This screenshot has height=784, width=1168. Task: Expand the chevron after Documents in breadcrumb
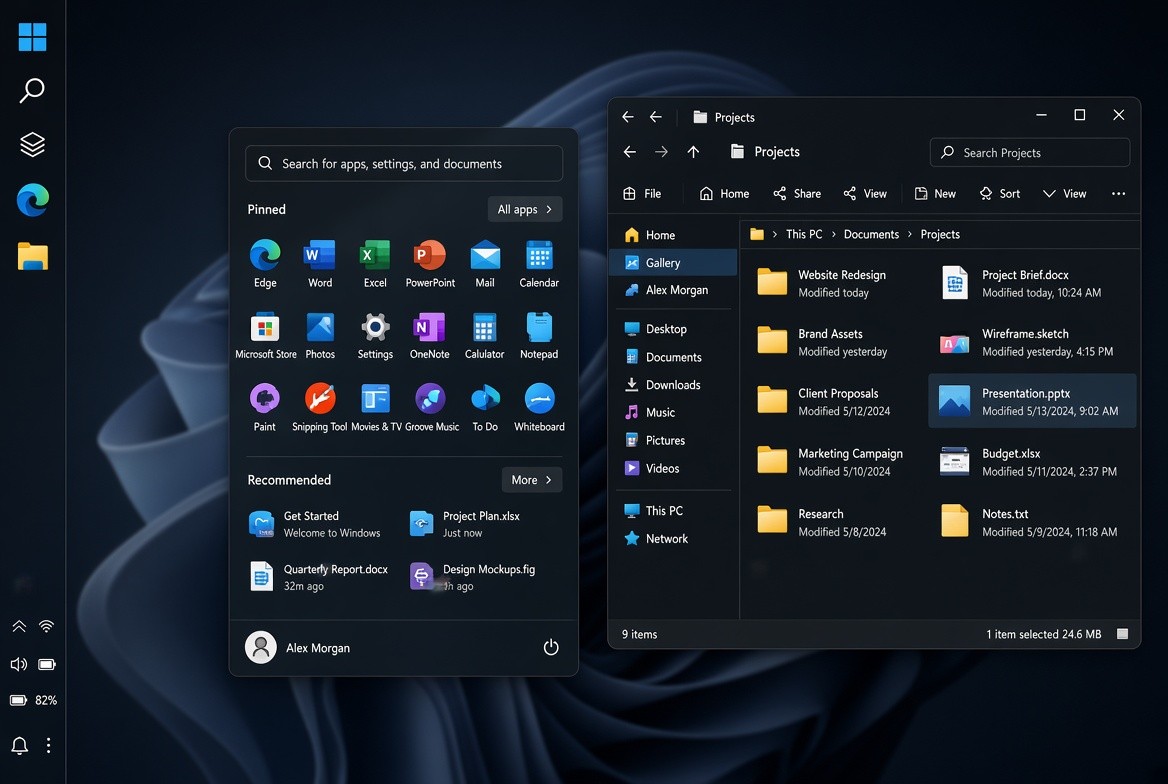910,234
